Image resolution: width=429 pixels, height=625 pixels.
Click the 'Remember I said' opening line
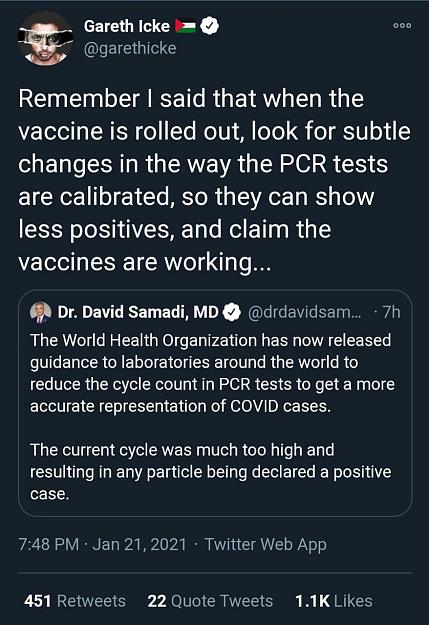point(191,99)
